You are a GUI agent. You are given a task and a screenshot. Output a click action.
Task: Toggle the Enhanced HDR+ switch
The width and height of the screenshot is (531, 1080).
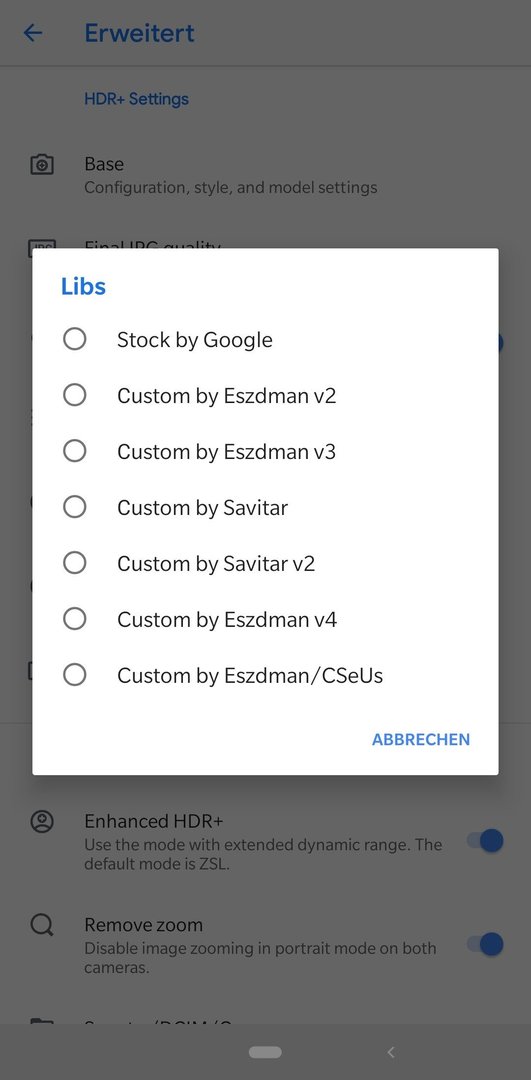point(486,840)
